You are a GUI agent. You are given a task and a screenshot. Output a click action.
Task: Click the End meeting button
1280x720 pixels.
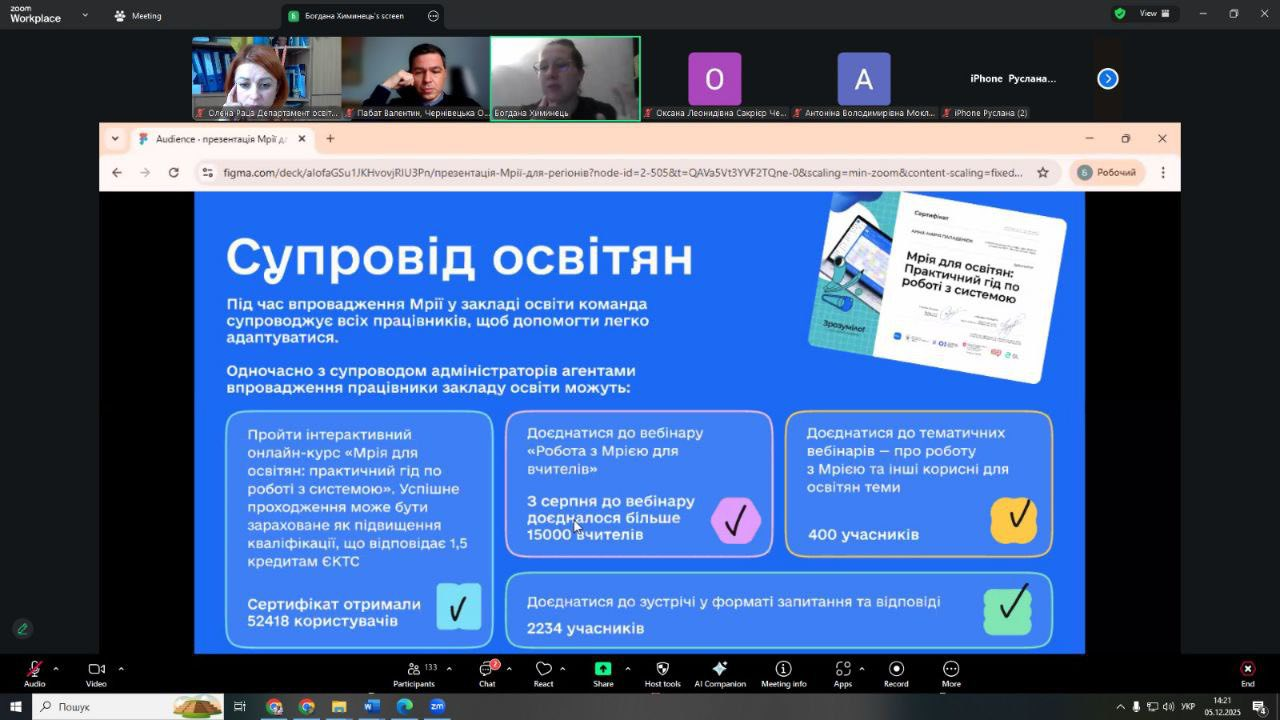[1247, 674]
